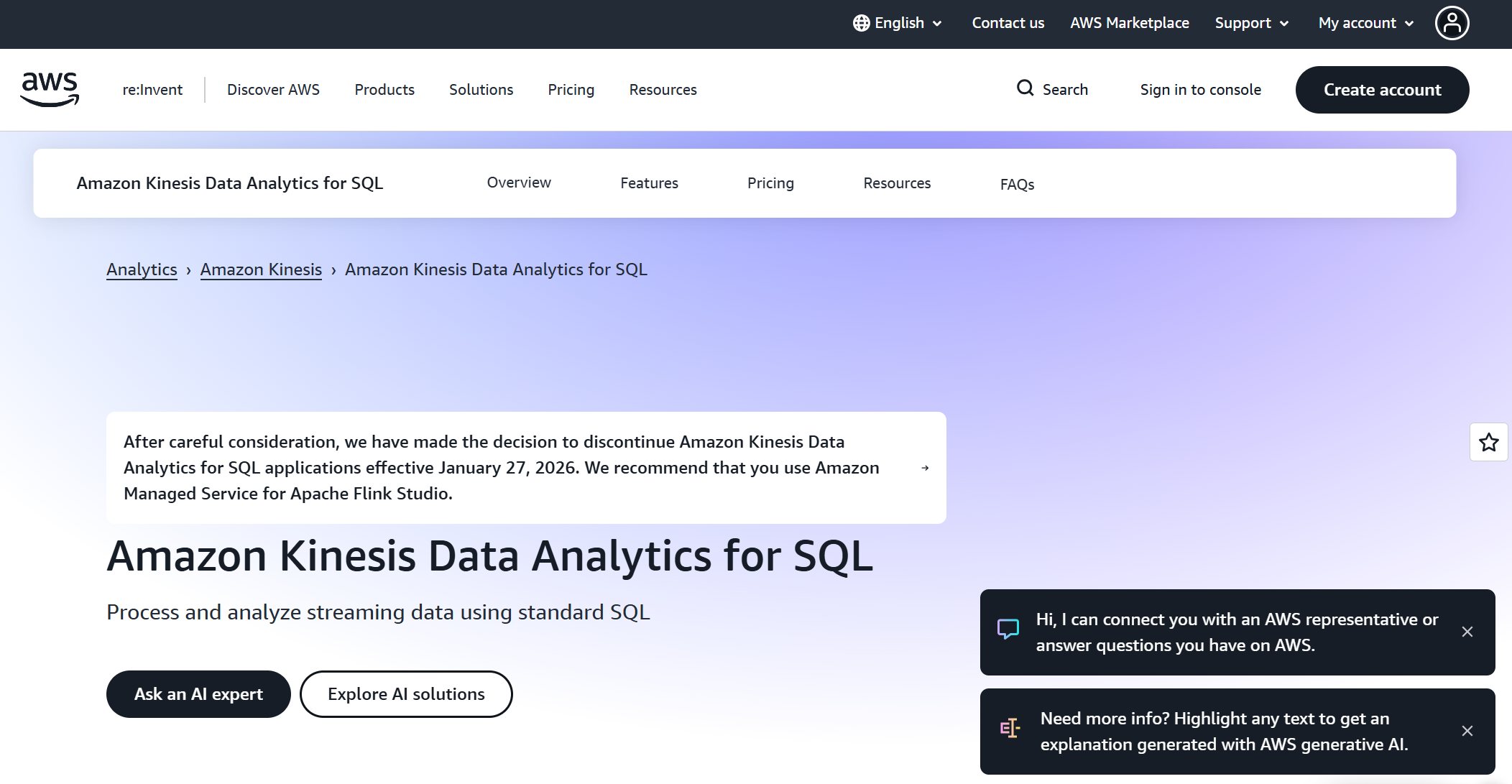Navigate to the Analytics breadcrumb link
The width and height of the screenshot is (1512, 784).
pyautogui.click(x=141, y=269)
